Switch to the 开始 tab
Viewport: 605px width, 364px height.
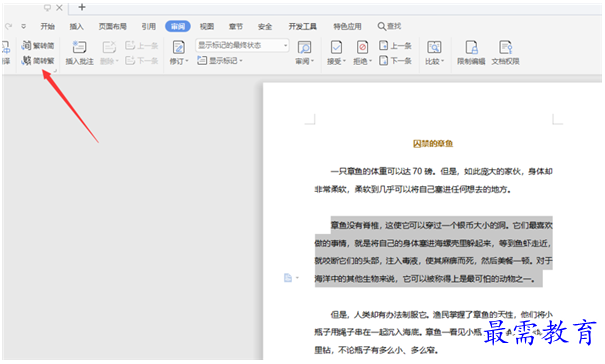coord(47,26)
